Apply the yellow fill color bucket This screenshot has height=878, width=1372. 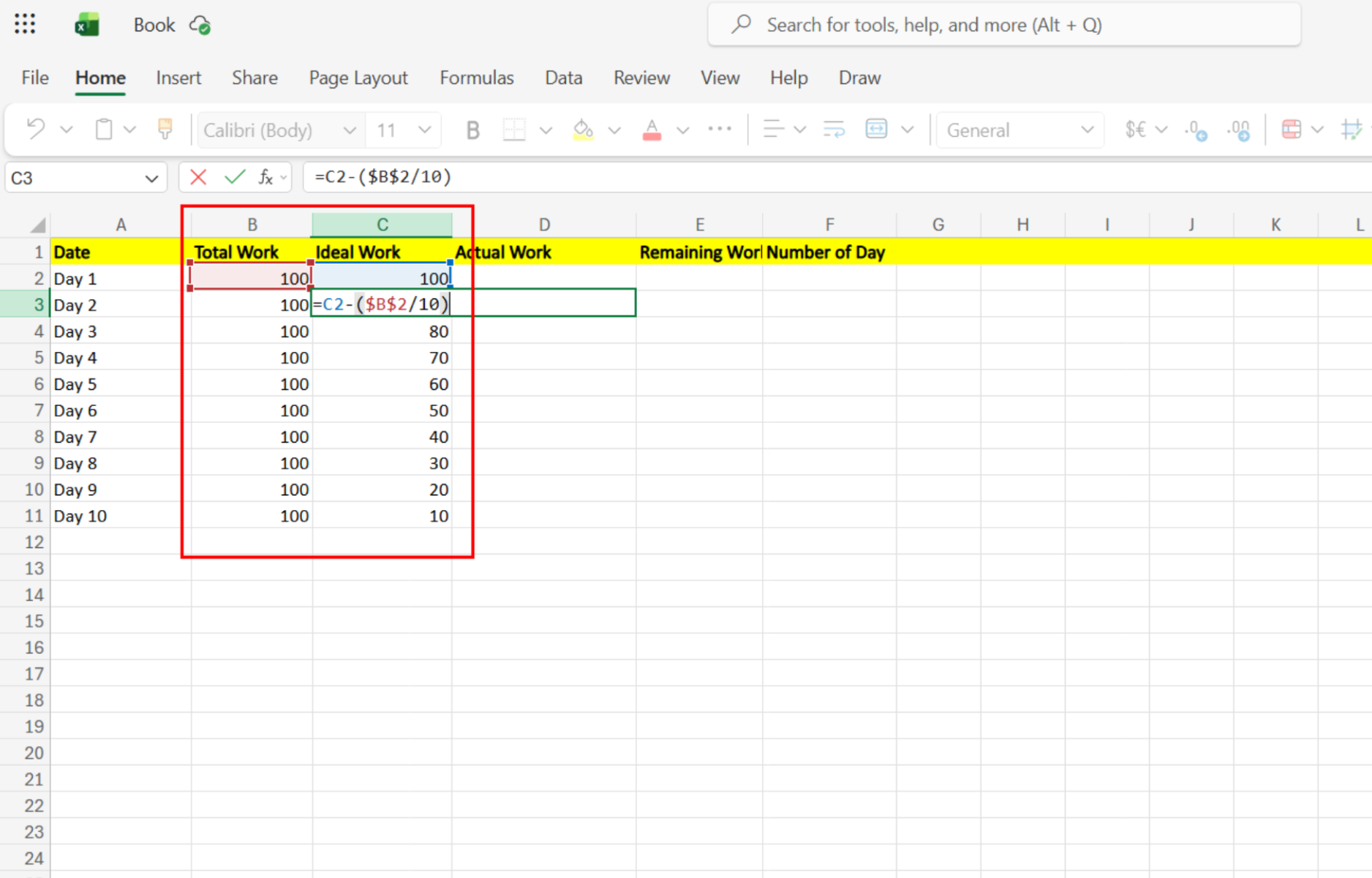tap(583, 130)
